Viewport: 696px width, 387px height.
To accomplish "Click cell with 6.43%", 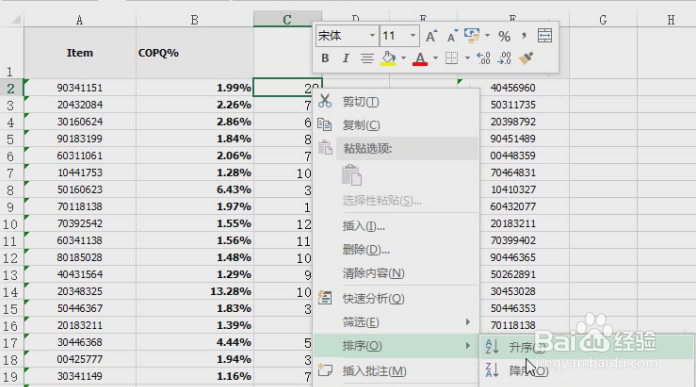I will click(x=194, y=190).
